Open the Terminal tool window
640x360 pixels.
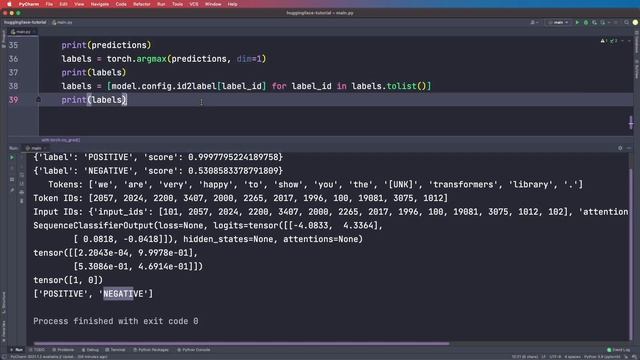point(116,350)
